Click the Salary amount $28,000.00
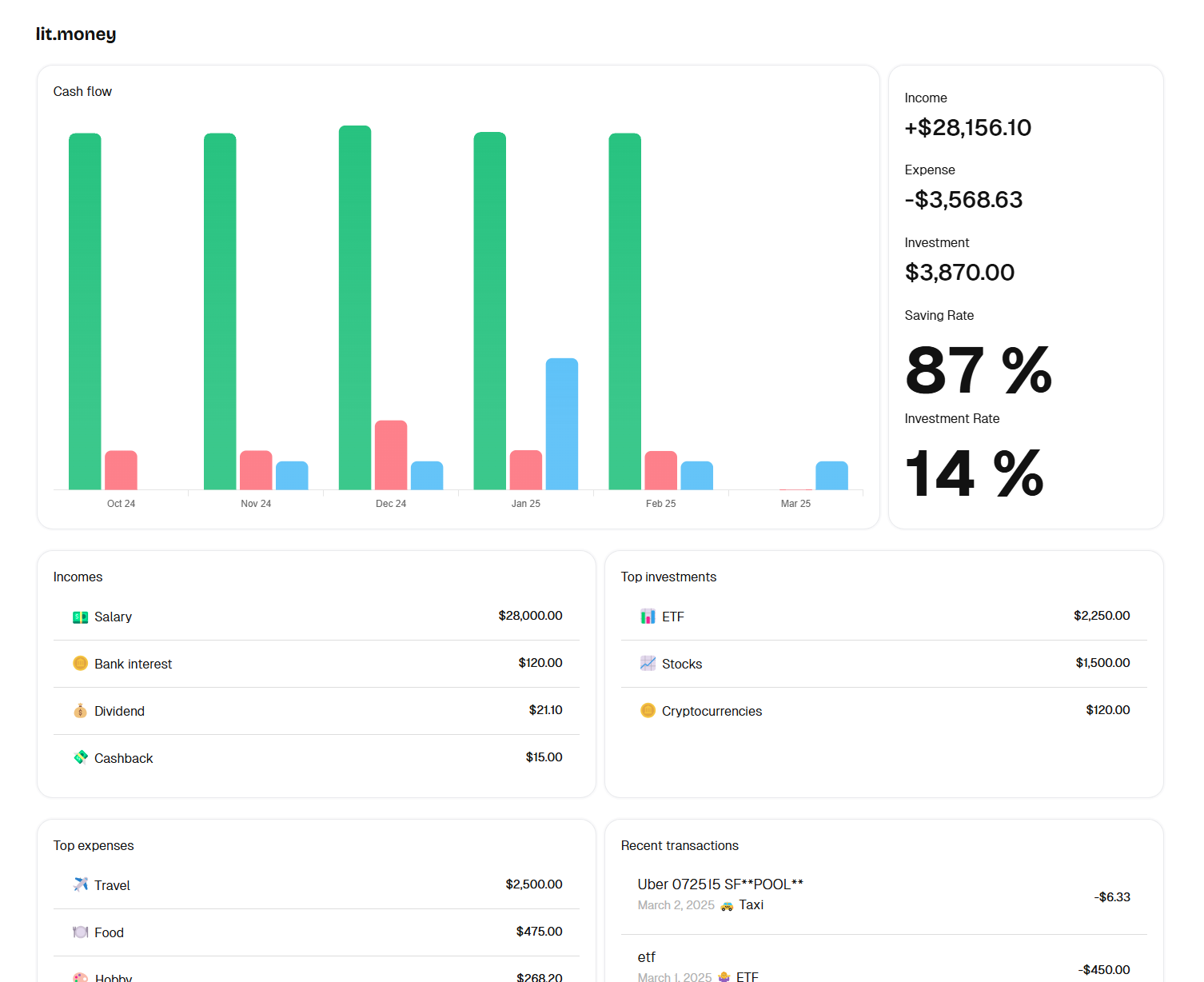Image resolution: width=1204 pixels, height=982 pixels. coord(530,616)
